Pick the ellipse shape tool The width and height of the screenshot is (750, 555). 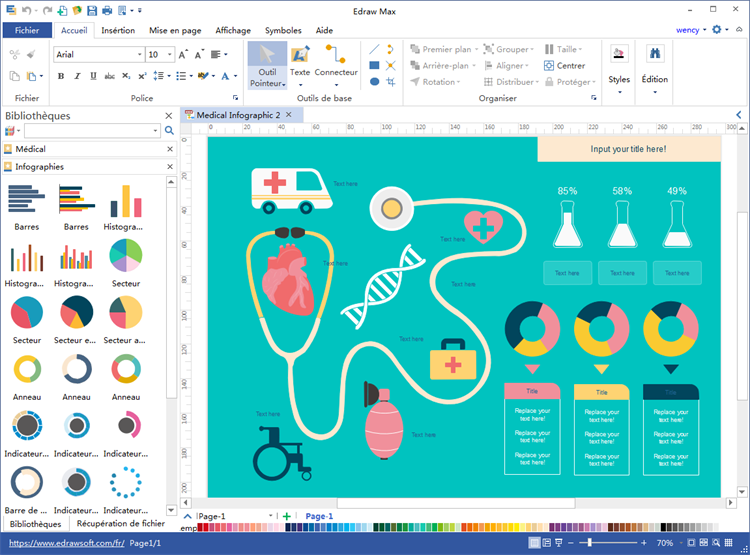click(375, 81)
